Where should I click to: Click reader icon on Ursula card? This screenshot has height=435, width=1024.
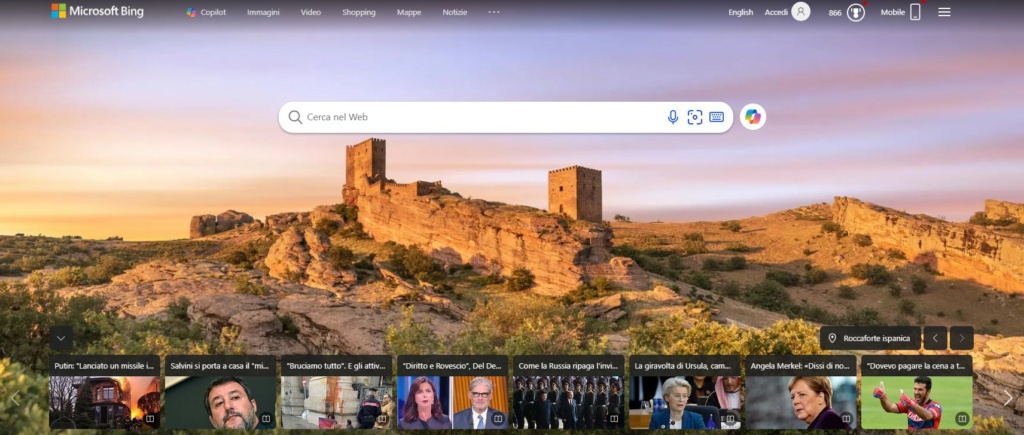pos(730,419)
